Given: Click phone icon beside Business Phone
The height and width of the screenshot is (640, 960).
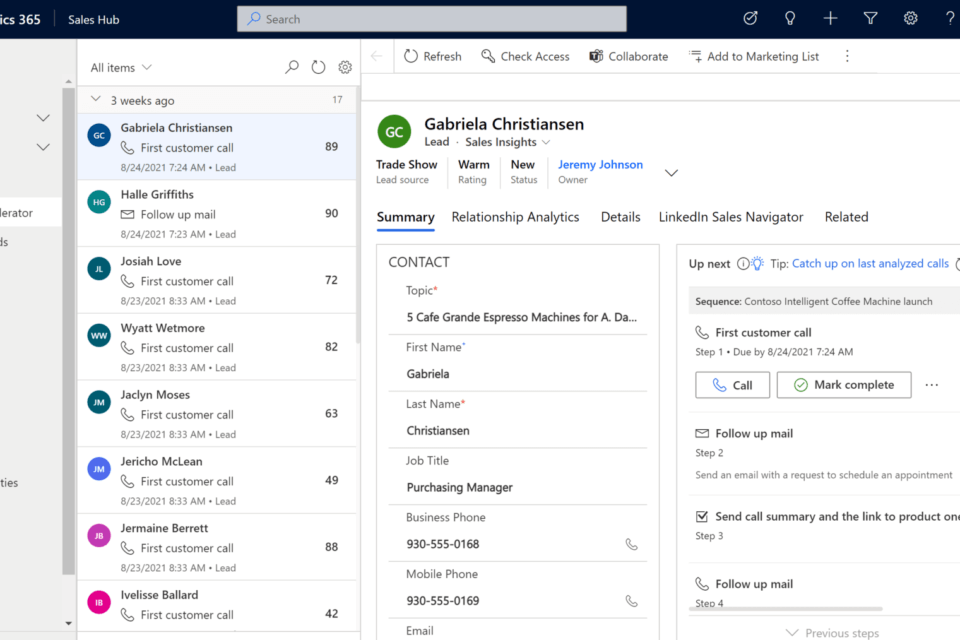Looking at the screenshot, I should [631, 544].
